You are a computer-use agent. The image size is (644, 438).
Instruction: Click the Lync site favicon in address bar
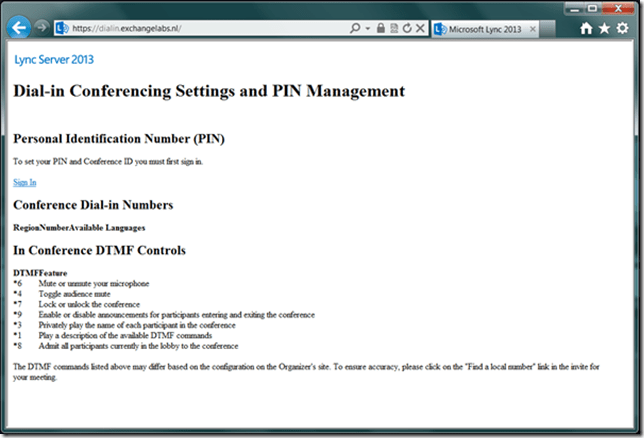click(x=61, y=28)
